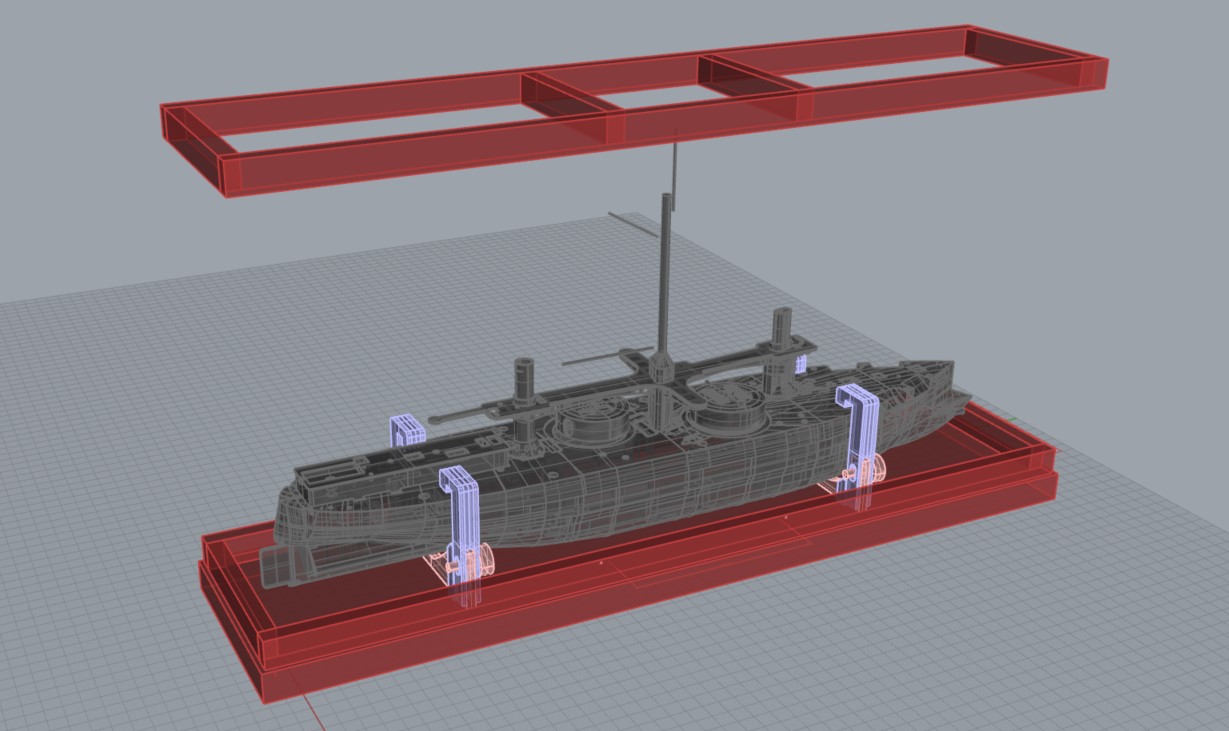
Task: Select the ship's left funnel
Action: [524, 385]
